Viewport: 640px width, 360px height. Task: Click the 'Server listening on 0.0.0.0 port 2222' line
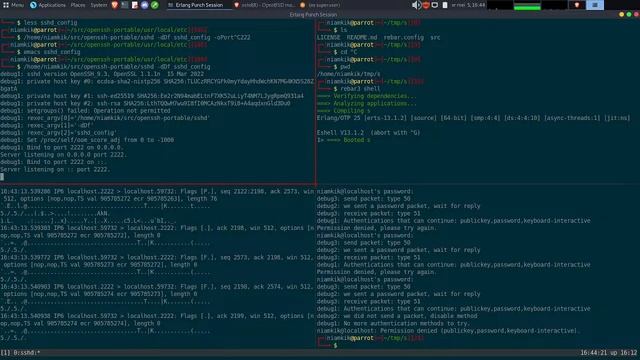coord(64,155)
